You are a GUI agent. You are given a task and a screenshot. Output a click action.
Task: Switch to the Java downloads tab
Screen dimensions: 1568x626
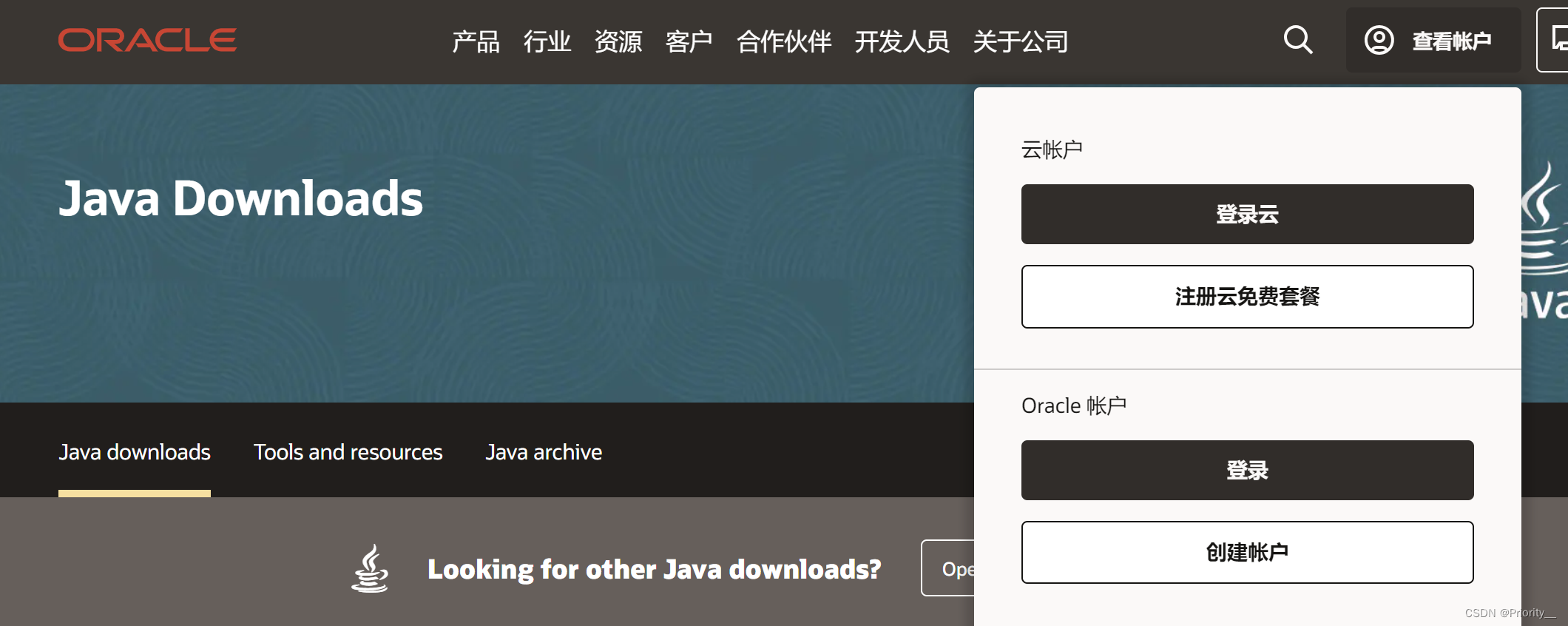(x=135, y=452)
